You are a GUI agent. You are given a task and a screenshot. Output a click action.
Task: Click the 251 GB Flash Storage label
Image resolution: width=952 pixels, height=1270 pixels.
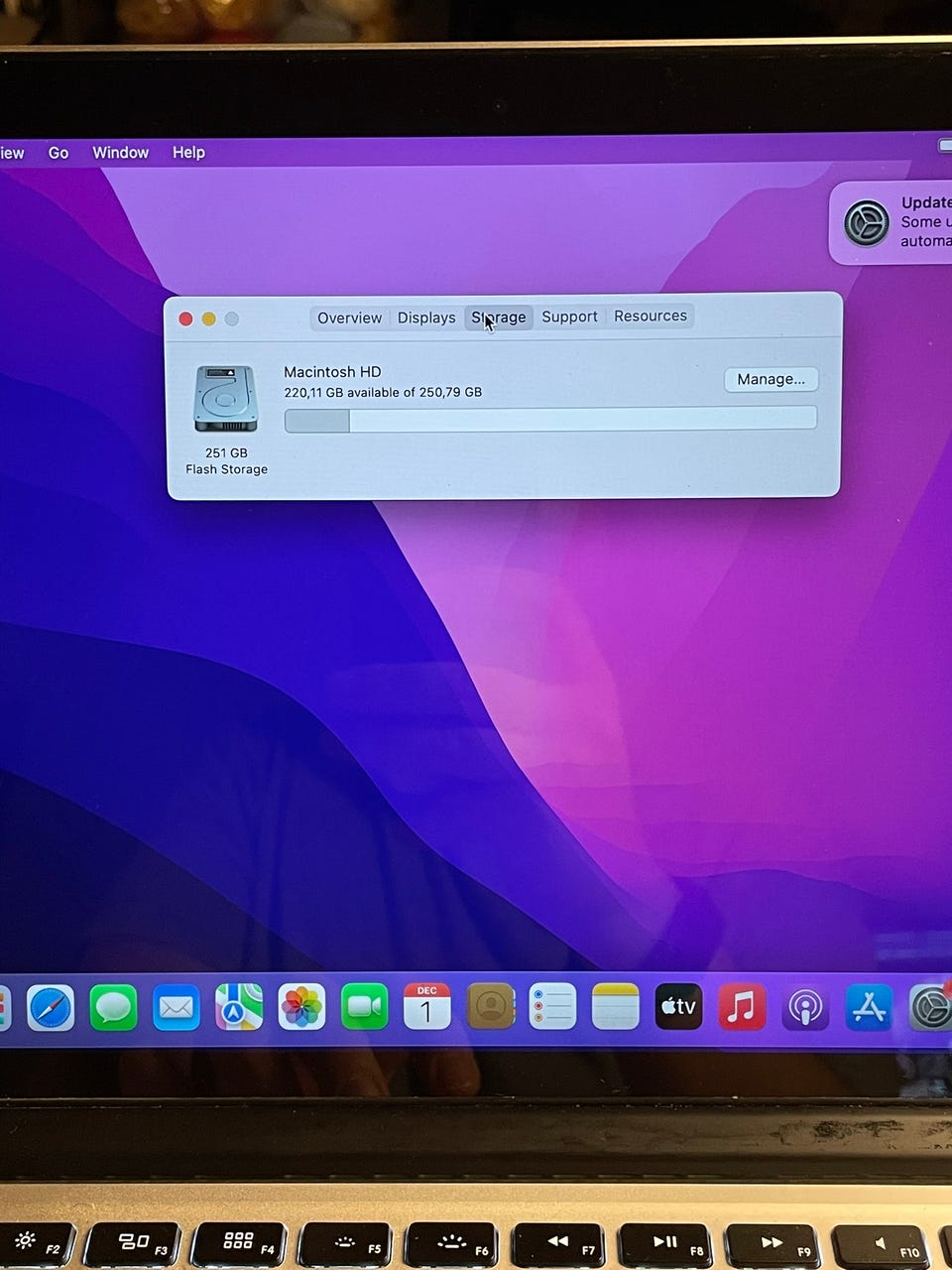[226, 461]
